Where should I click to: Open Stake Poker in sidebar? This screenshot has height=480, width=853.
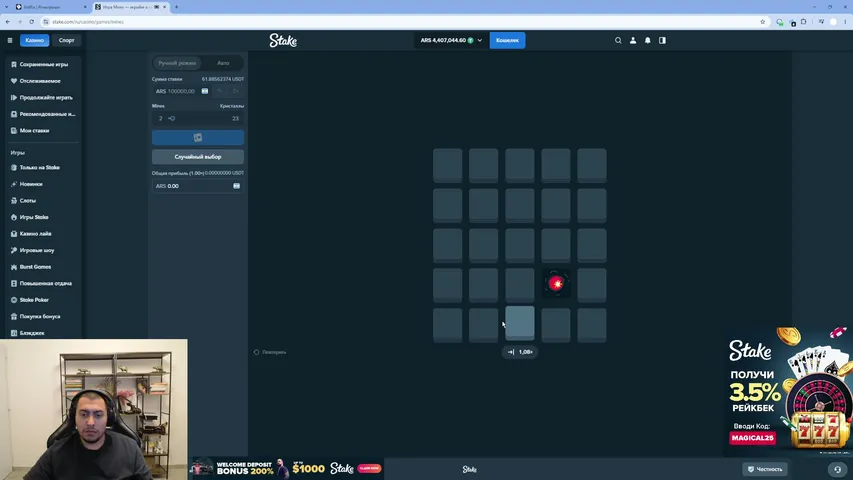(34, 300)
